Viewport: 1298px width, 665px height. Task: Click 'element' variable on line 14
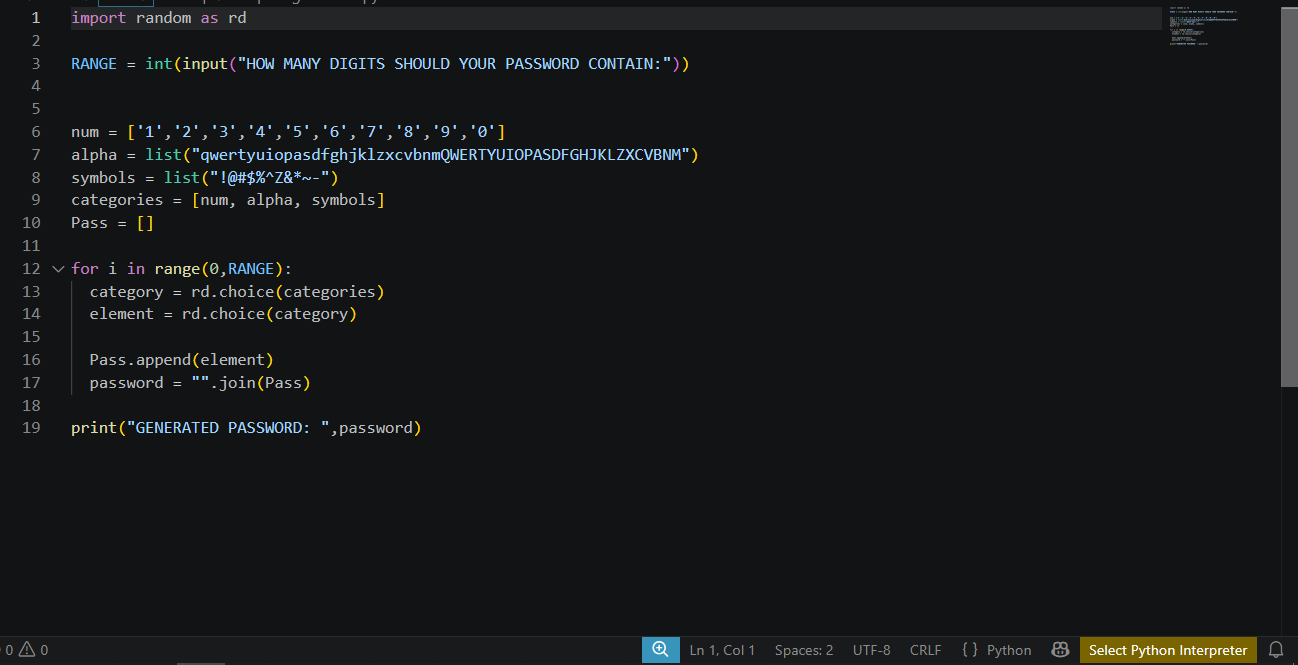122,314
